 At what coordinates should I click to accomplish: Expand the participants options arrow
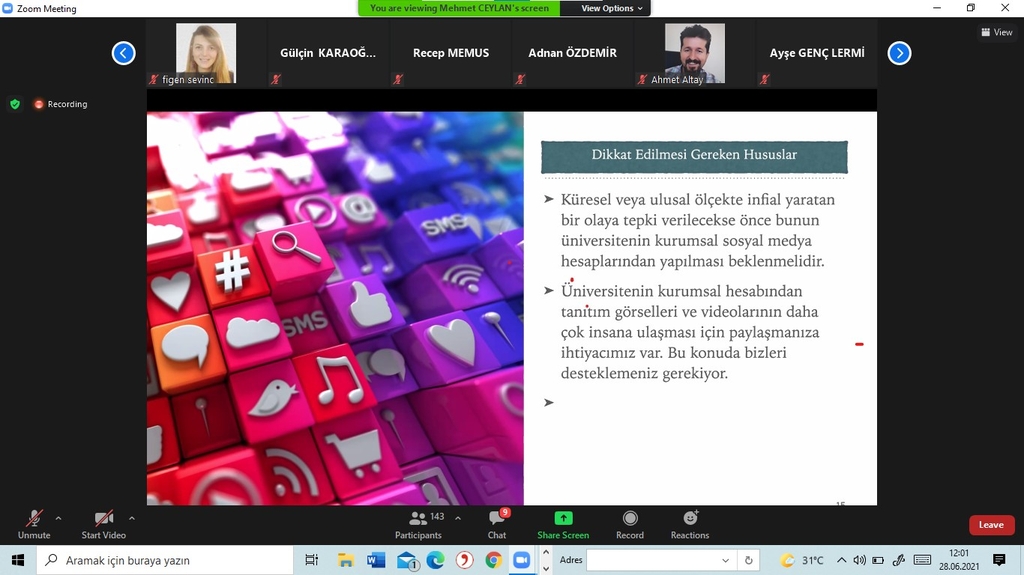(x=458, y=518)
